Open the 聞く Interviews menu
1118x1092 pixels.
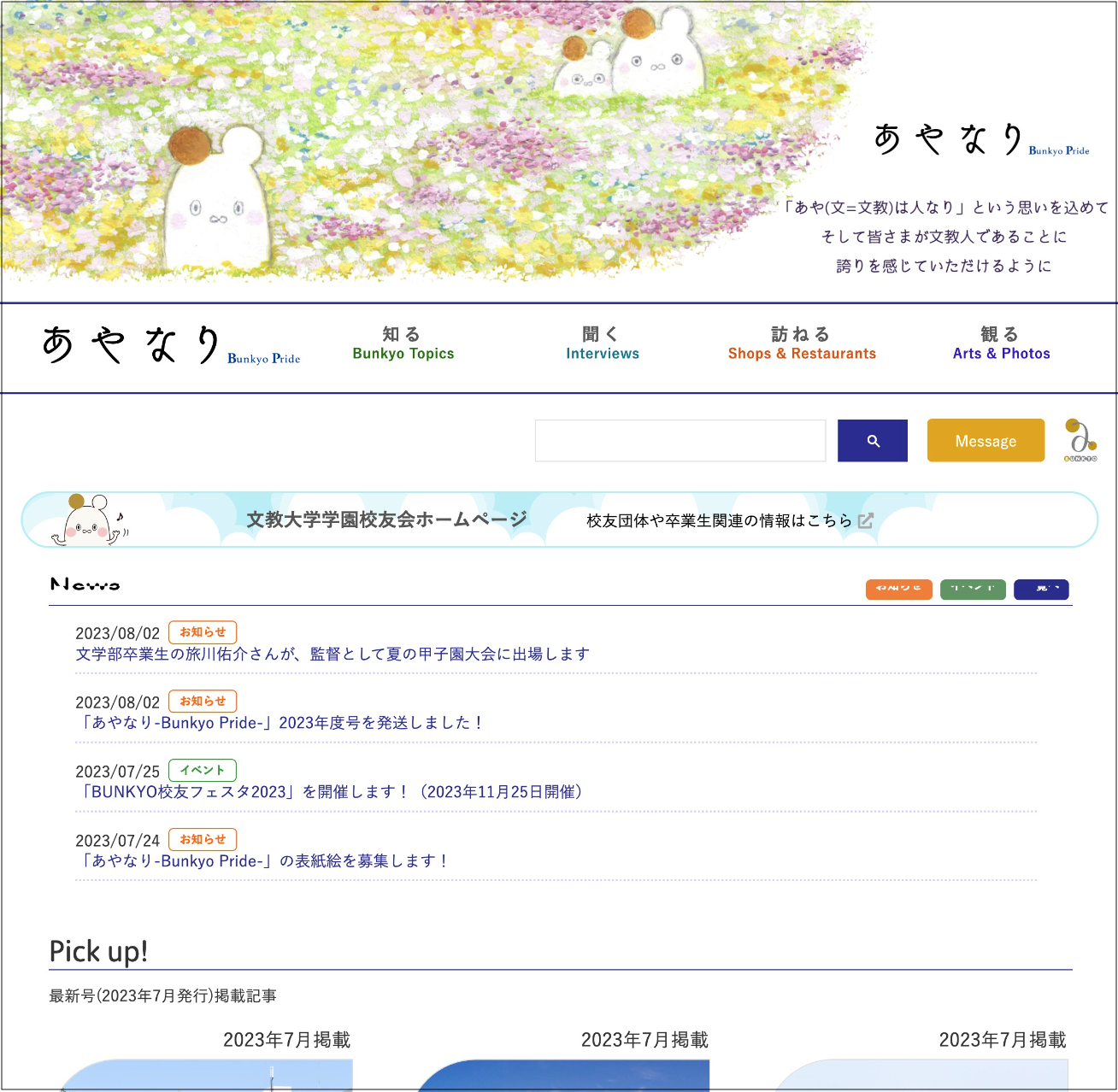coord(602,343)
